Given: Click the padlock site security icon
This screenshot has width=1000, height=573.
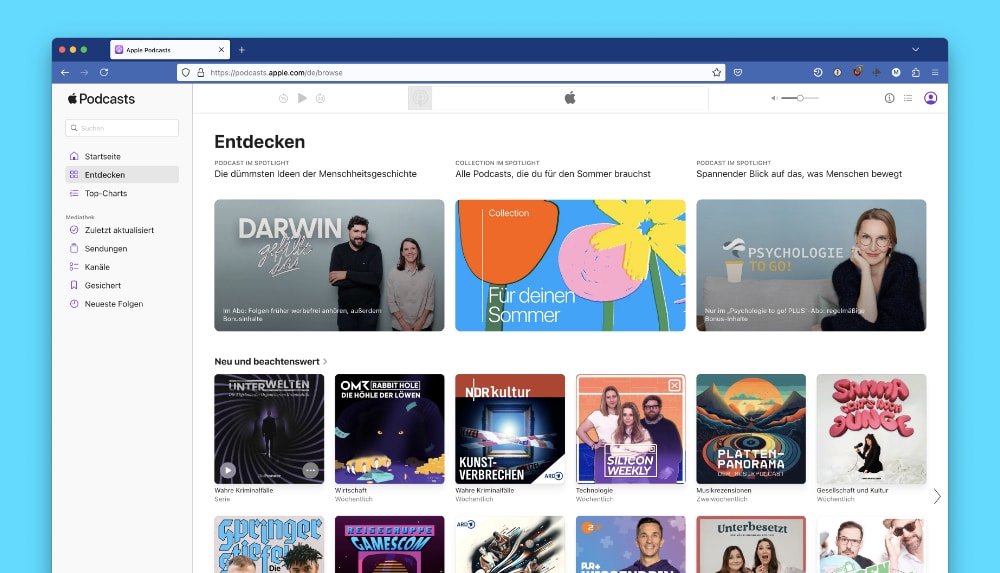Looking at the screenshot, I should pos(200,73).
